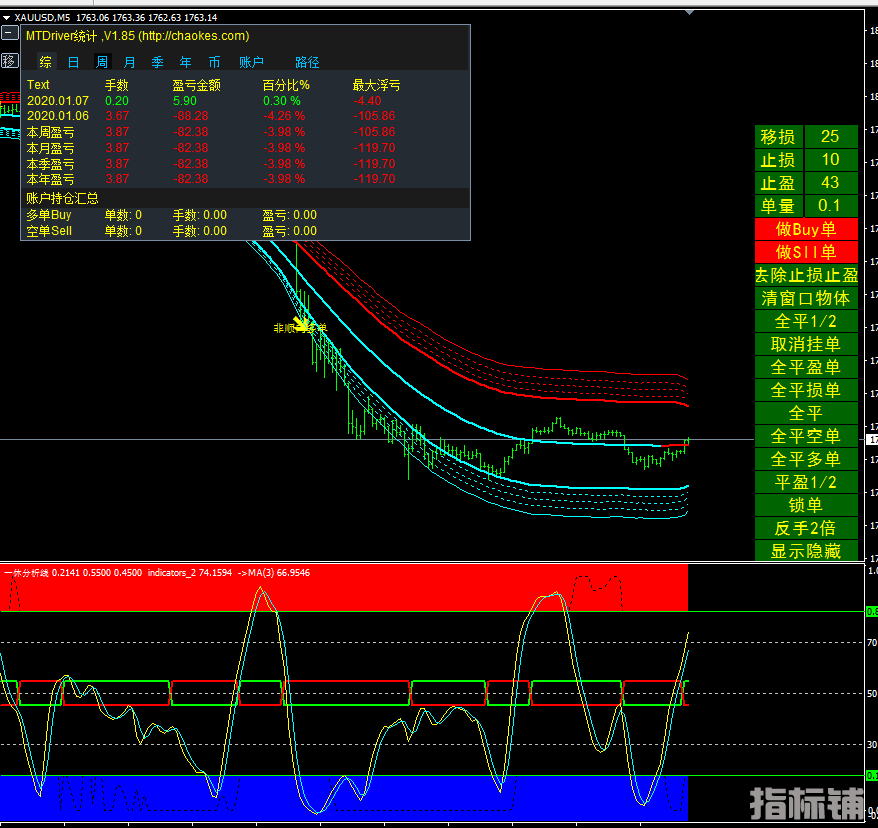Click the chart shift triangle marker at top
The height and width of the screenshot is (828, 878).
point(689,12)
